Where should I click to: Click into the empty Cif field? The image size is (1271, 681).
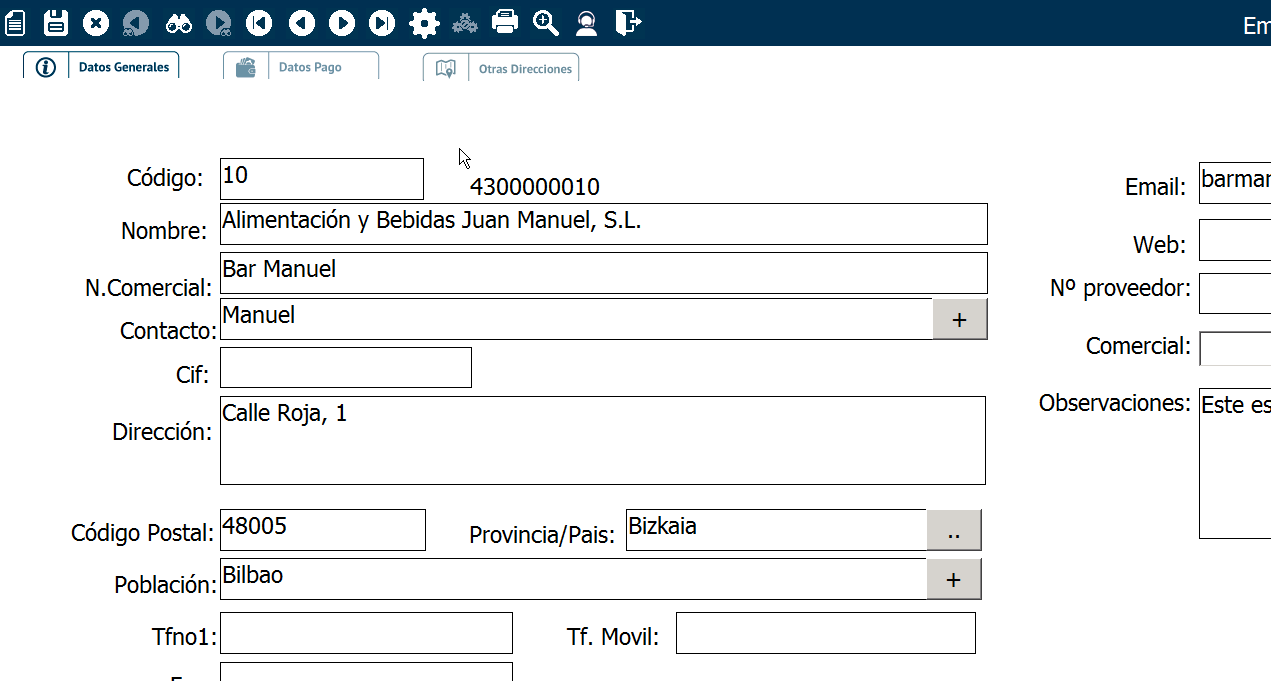pos(345,368)
